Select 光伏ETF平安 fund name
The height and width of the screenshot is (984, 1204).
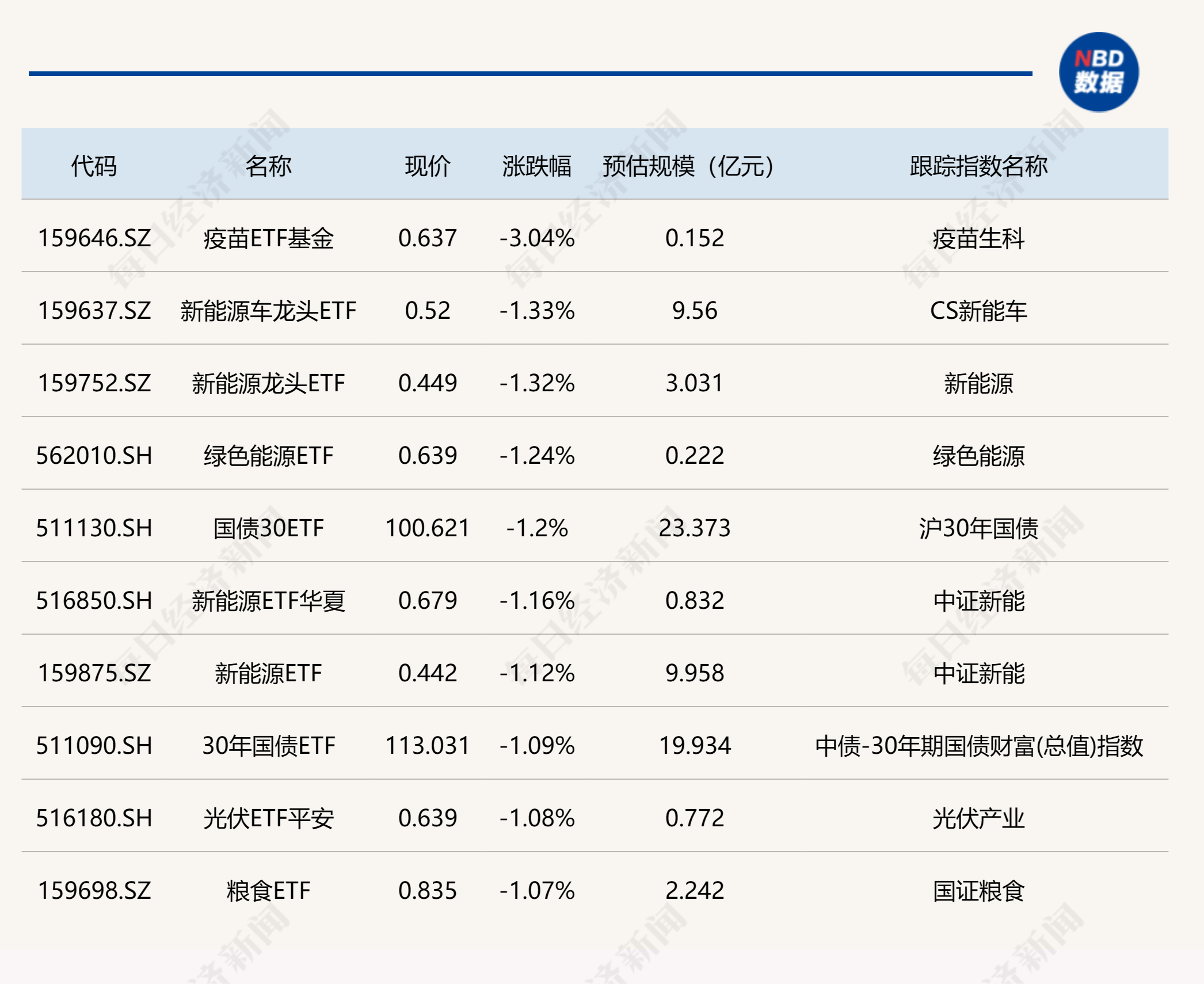[x=268, y=818]
